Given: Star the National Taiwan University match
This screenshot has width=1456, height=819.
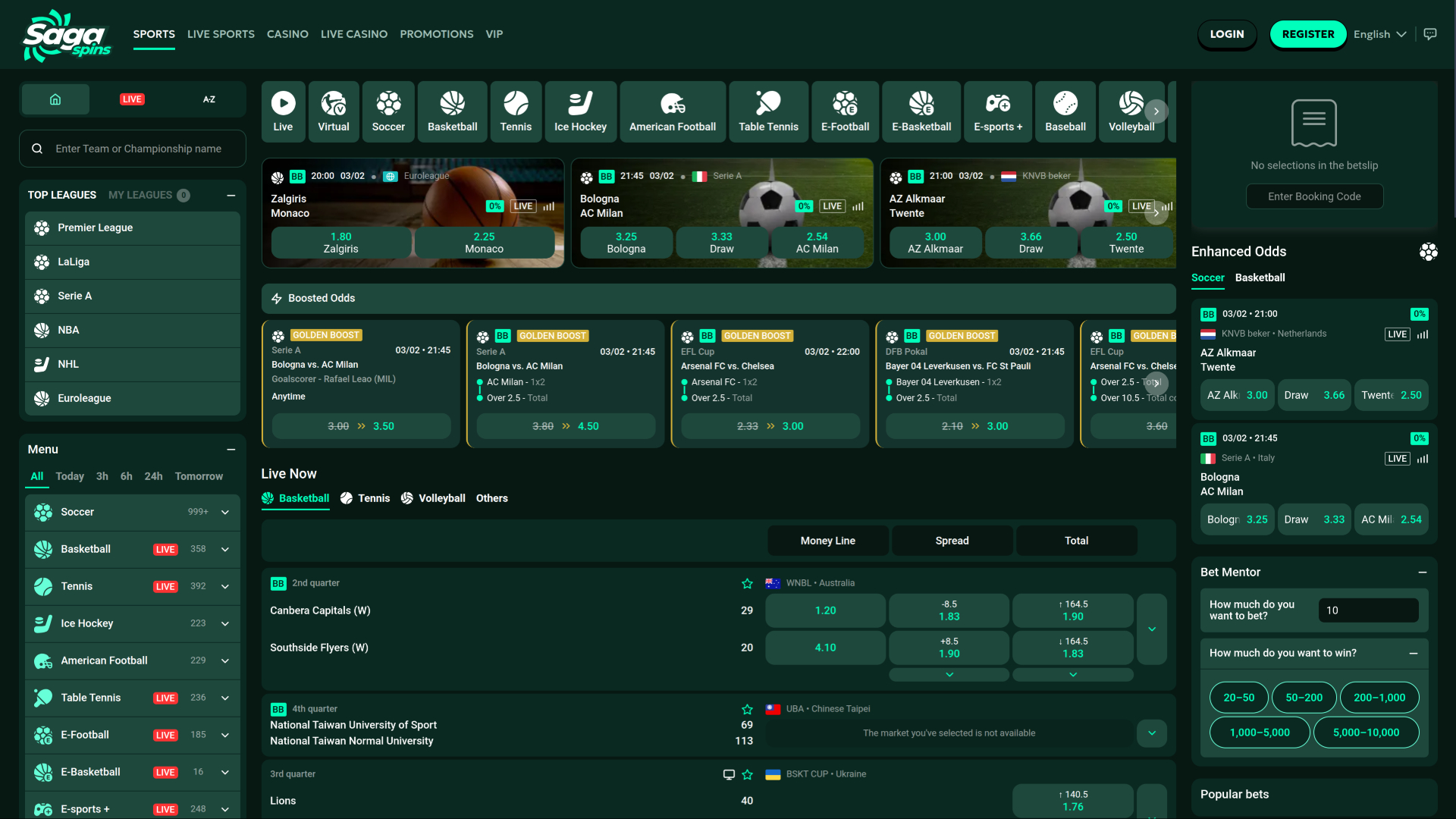Looking at the screenshot, I should click(x=747, y=709).
